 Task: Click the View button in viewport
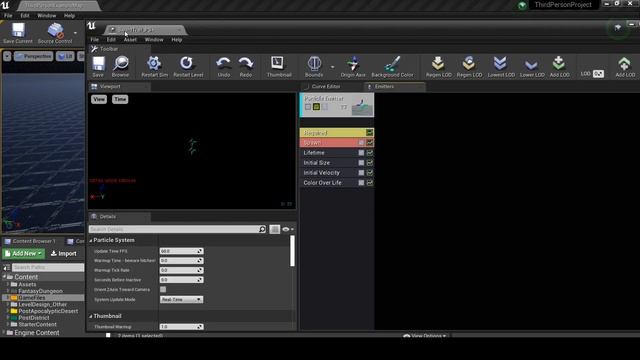tap(99, 99)
